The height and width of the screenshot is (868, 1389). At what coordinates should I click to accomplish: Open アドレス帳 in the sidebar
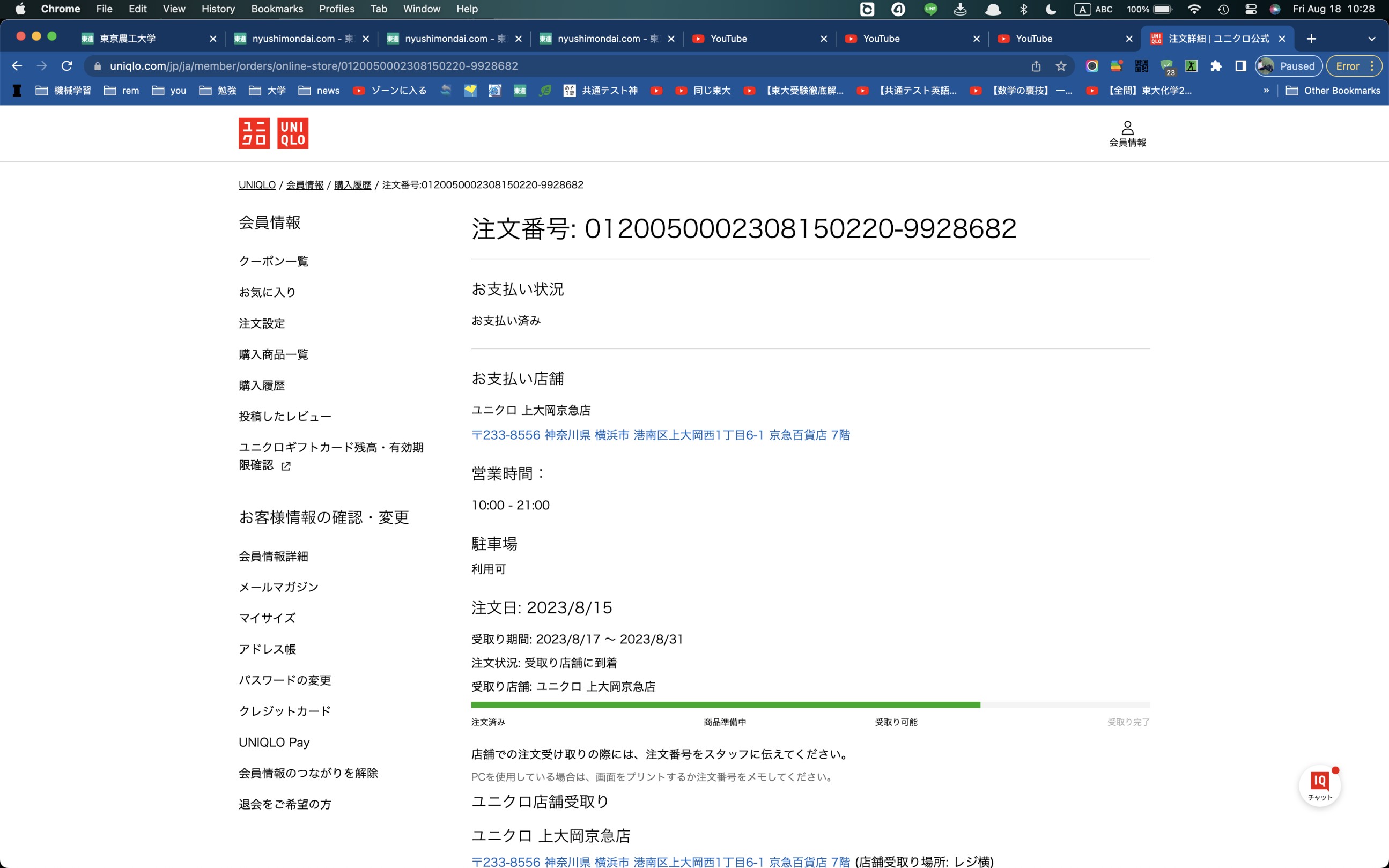[267, 649]
